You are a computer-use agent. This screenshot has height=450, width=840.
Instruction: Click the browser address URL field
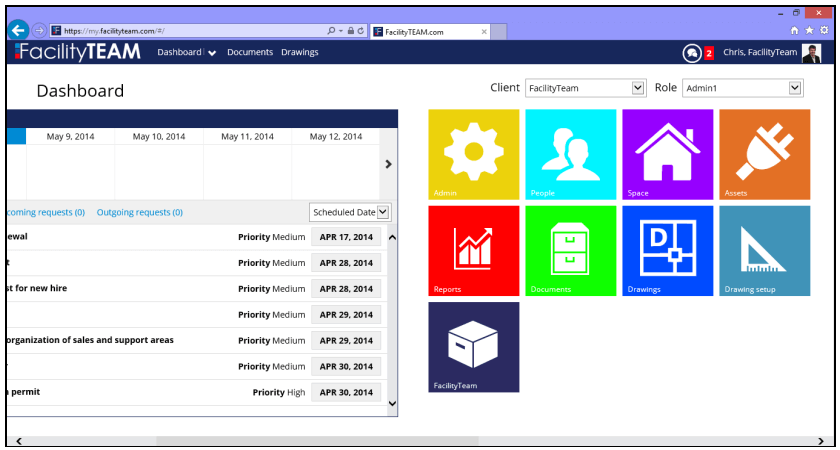pyautogui.click(x=188, y=31)
